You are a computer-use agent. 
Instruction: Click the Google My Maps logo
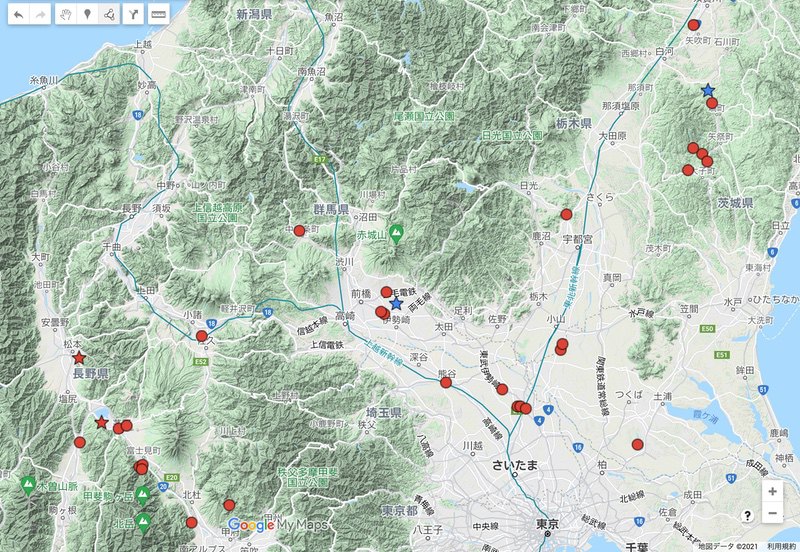pos(272,524)
